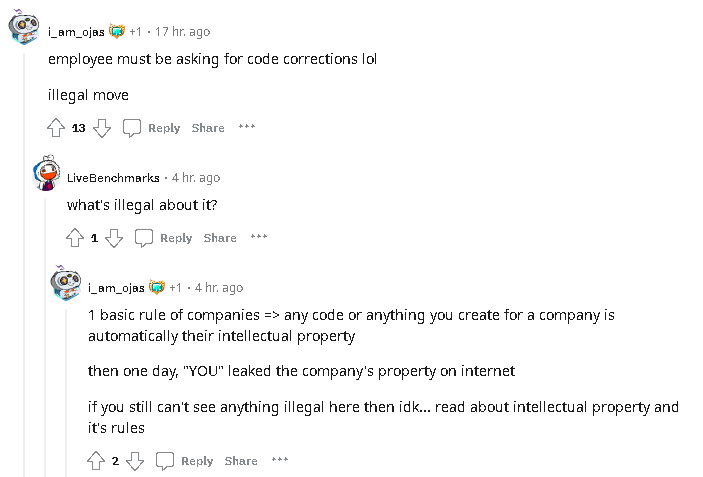Downvote the LiveBenchmarks comment
703x477 pixels.
pos(114,238)
